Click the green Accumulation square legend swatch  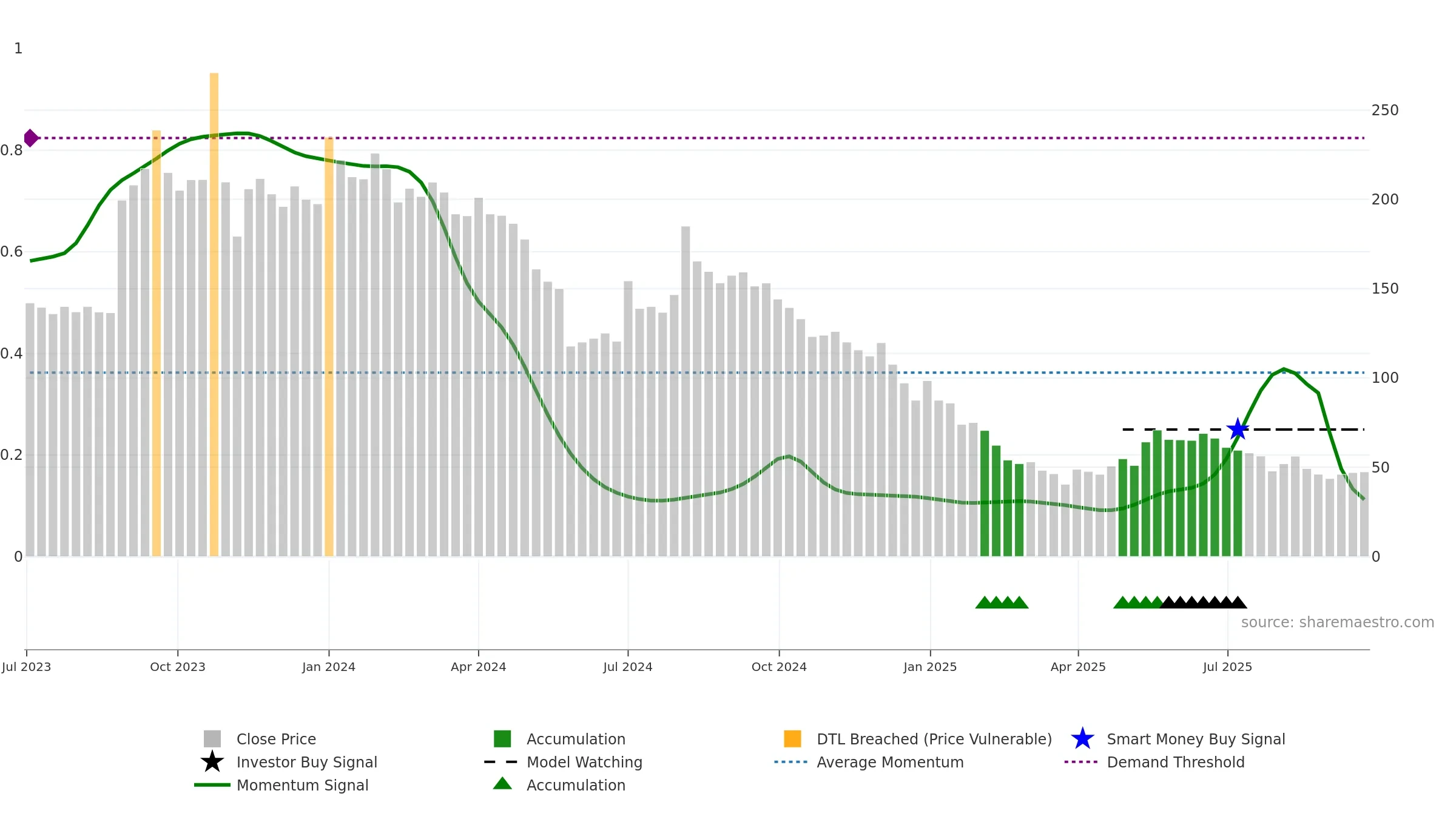502,739
